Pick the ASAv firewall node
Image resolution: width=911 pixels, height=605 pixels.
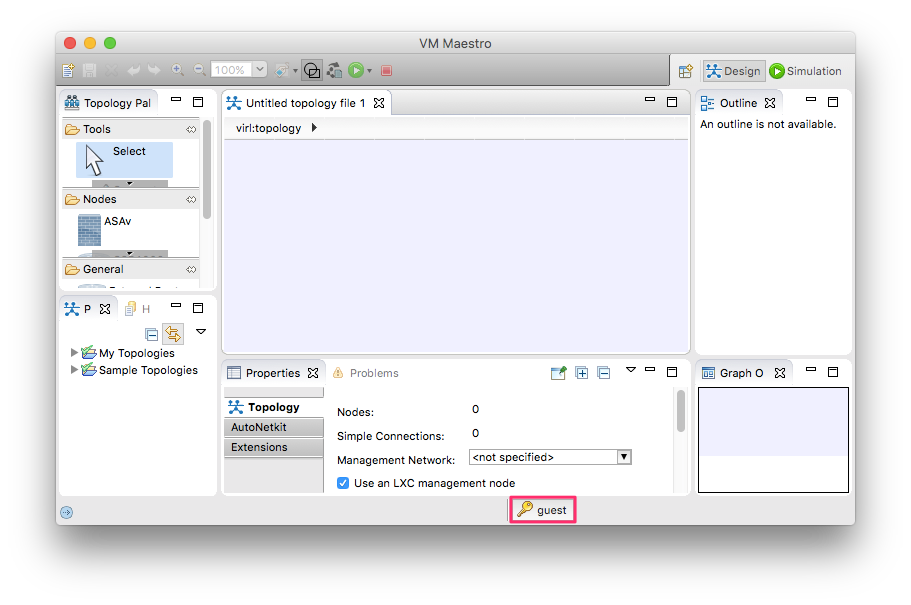click(105, 230)
